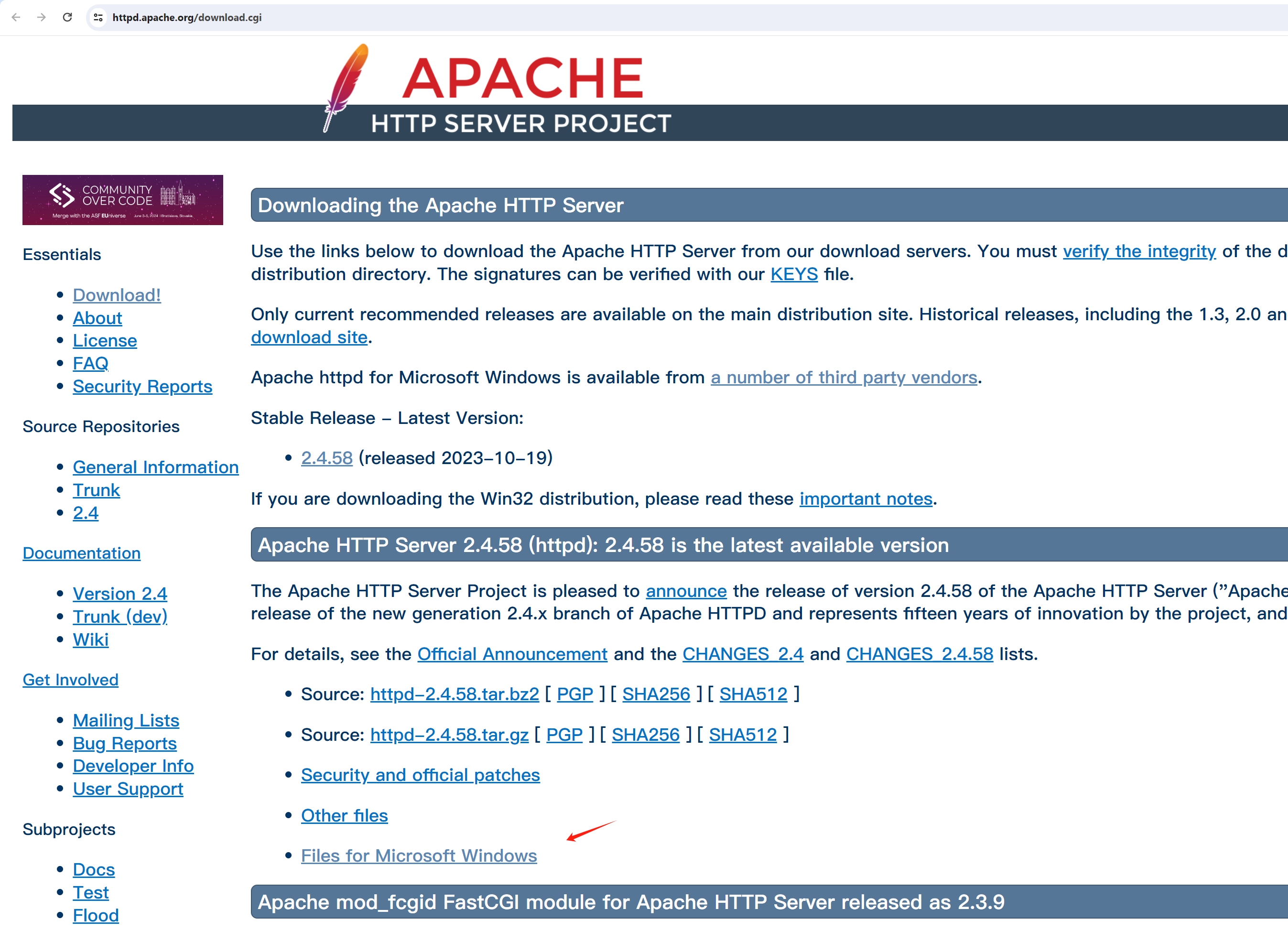The width and height of the screenshot is (1288, 931).
Task: Open the 2.4.58 stable release link
Action: (326, 458)
